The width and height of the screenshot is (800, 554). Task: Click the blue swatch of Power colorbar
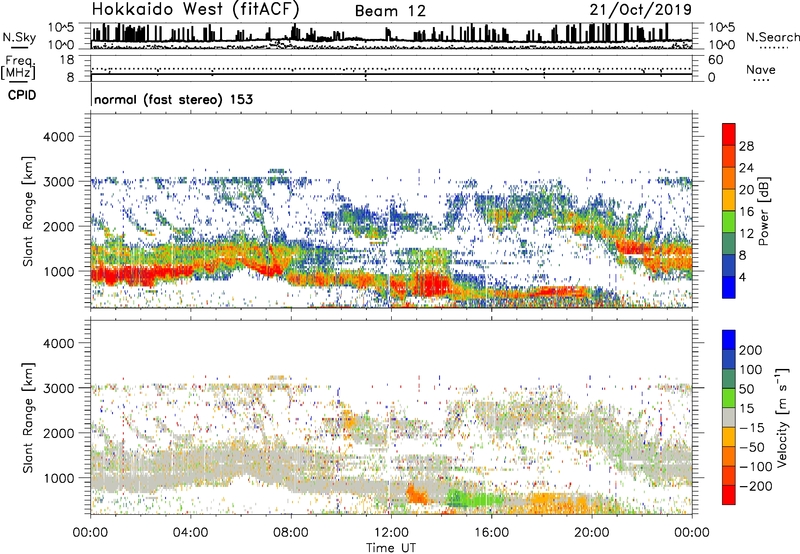(729, 287)
